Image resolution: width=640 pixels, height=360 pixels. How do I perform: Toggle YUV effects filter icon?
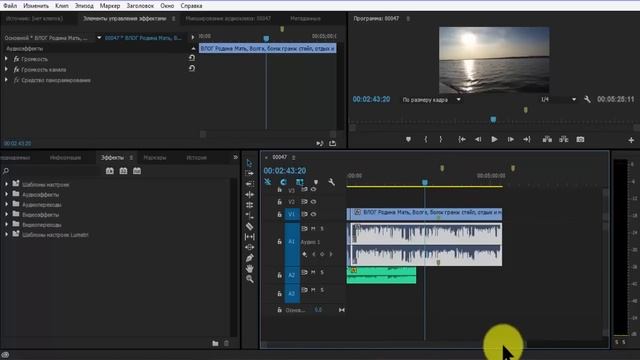137,171
